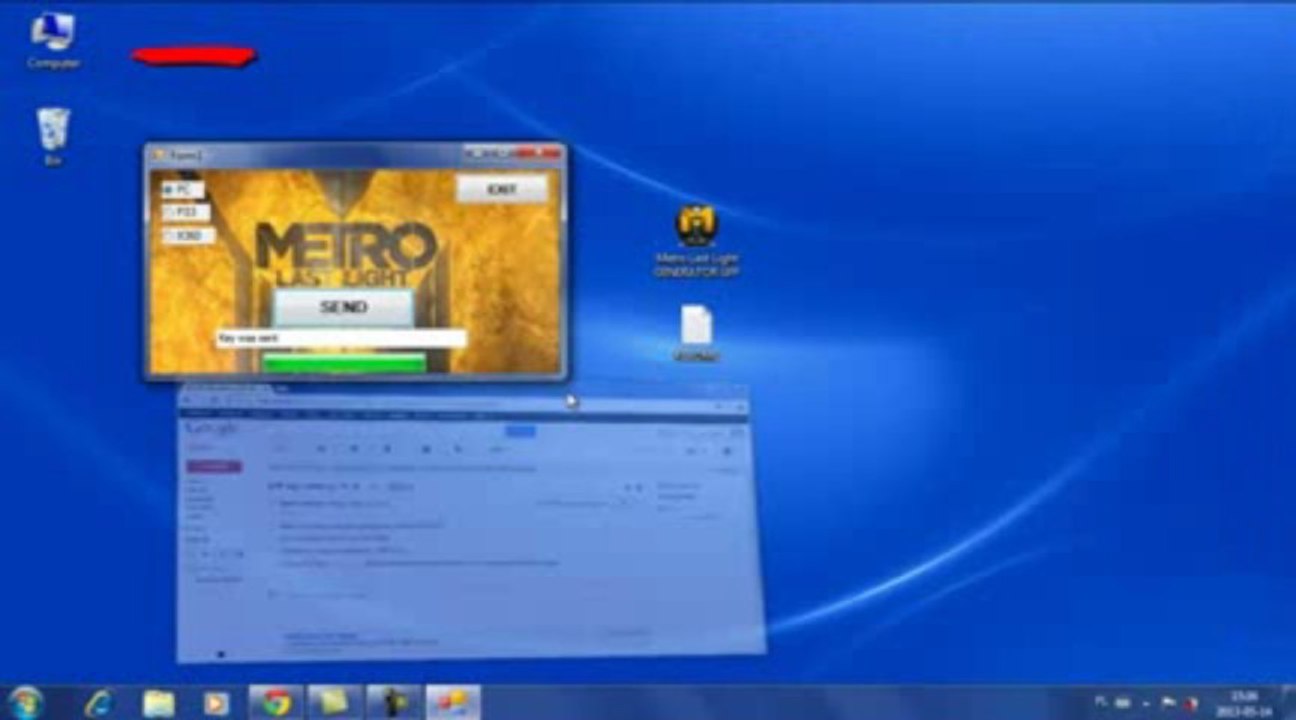Click the green progress bar

[343, 363]
